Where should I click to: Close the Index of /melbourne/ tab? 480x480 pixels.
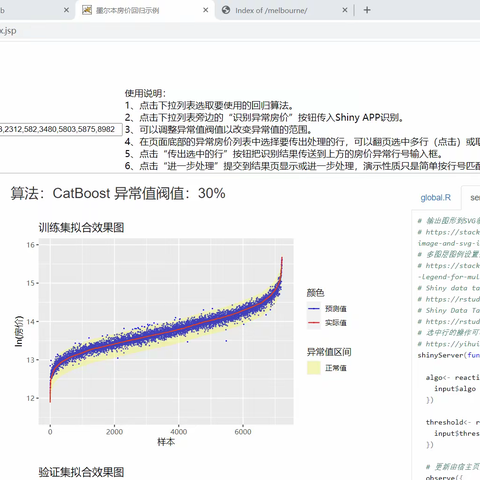click(x=345, y=10)
